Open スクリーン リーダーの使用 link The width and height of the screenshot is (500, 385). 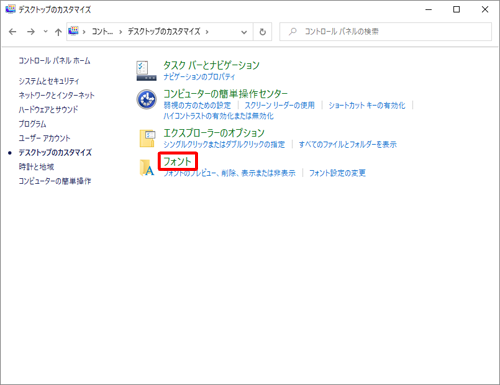pyautogui.click(x=280, y=105)
